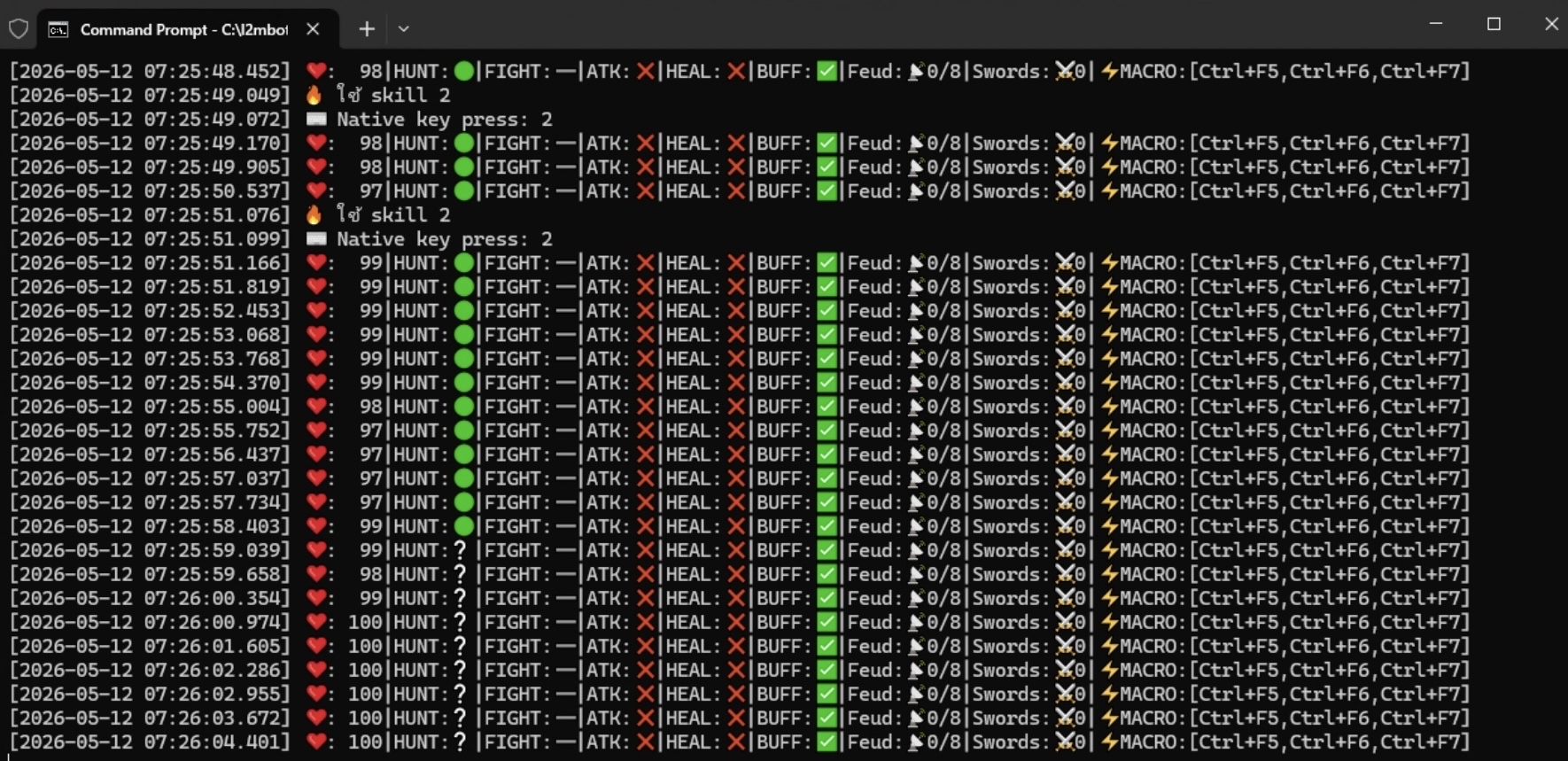Click the 'Swords:' label at 07:25:57.734
The image size is (1568, 761).
[1012, 502]
